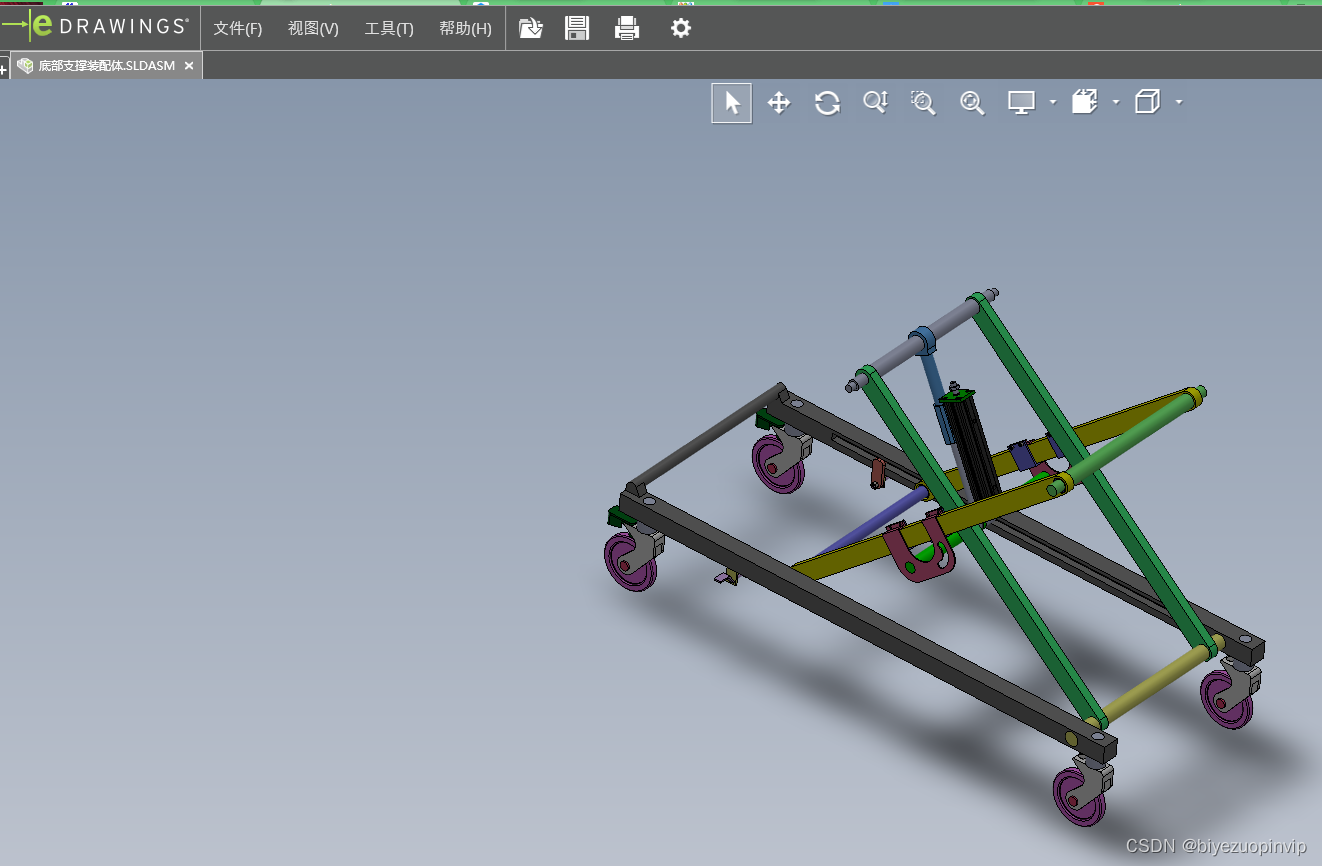
Task: Click the plus new tab button
Action: [4, 70]
